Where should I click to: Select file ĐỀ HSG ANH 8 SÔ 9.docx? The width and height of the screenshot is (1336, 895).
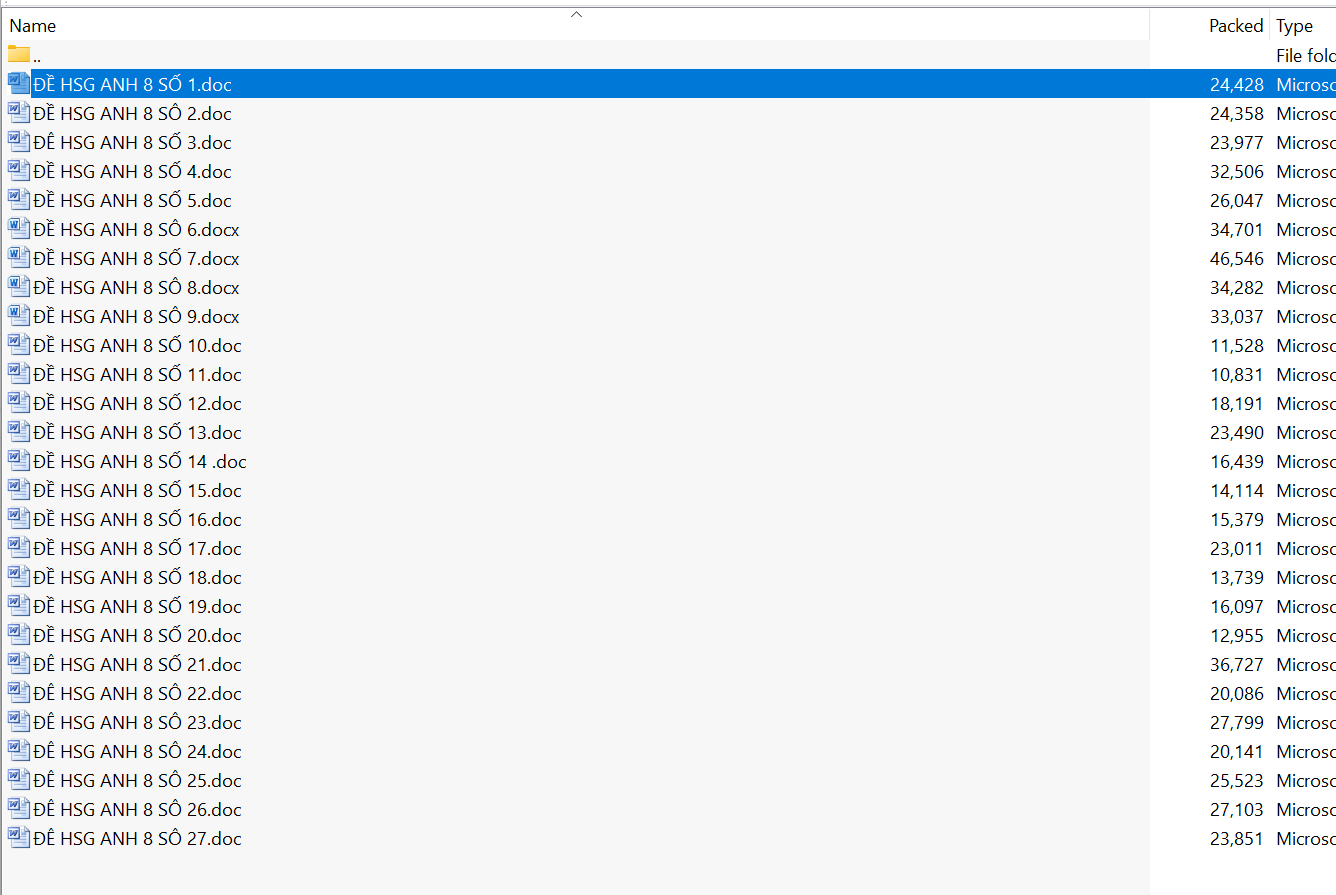point(136,317)
